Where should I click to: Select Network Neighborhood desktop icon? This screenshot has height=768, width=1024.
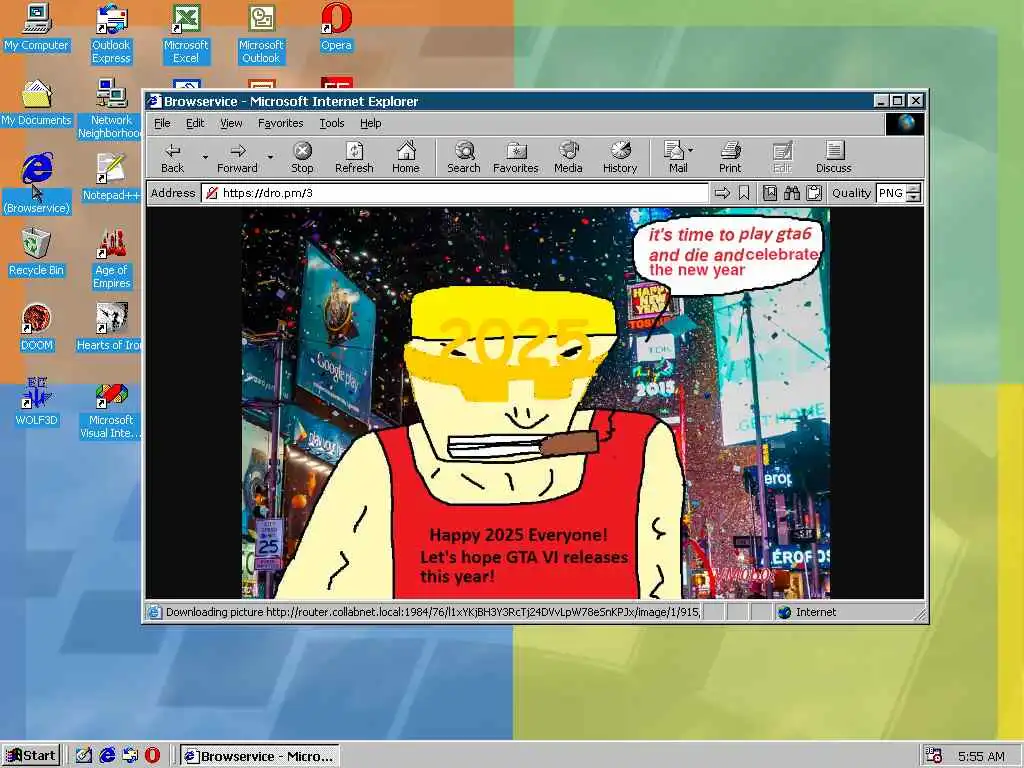(x=110, y=108)
